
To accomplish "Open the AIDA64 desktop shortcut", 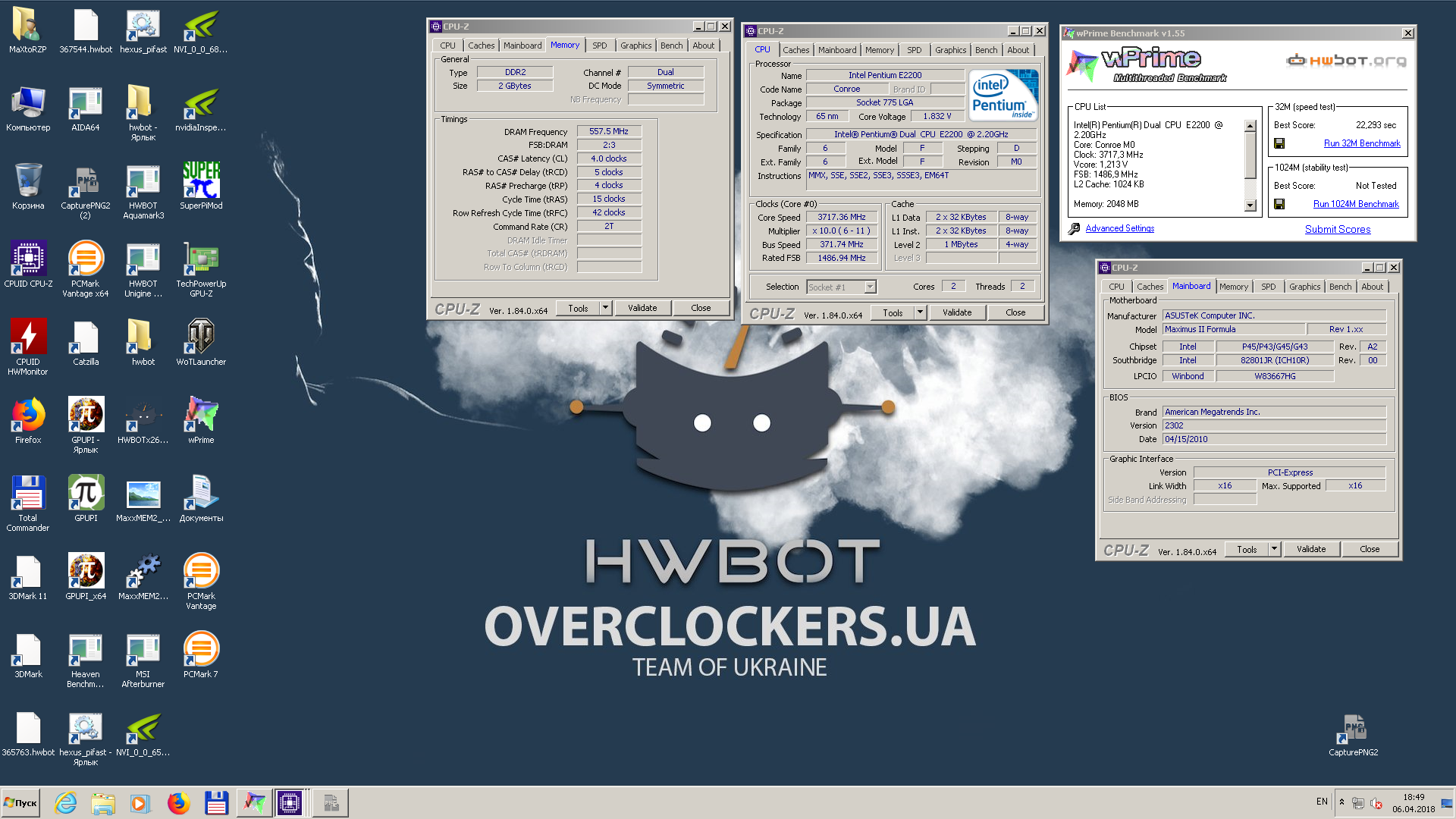I will coord(86,108).
